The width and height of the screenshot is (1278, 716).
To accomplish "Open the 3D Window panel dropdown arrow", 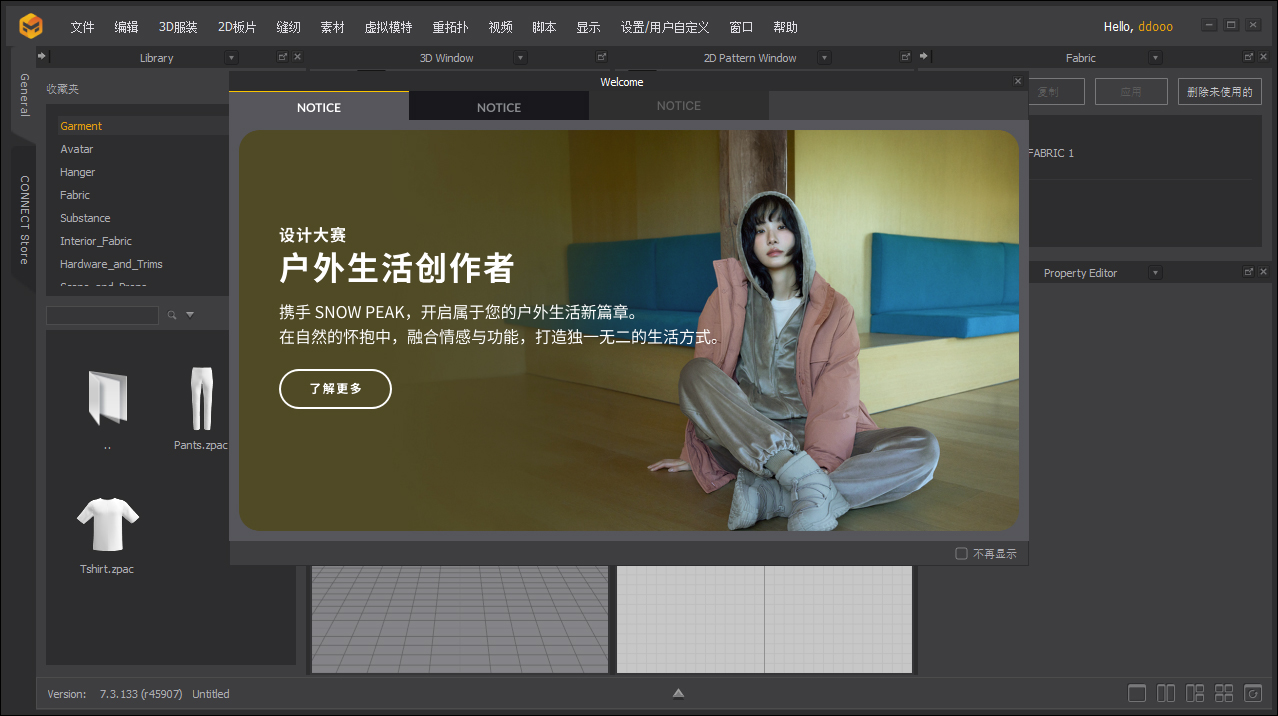I will pyautogui.click(x=520, y=57).
